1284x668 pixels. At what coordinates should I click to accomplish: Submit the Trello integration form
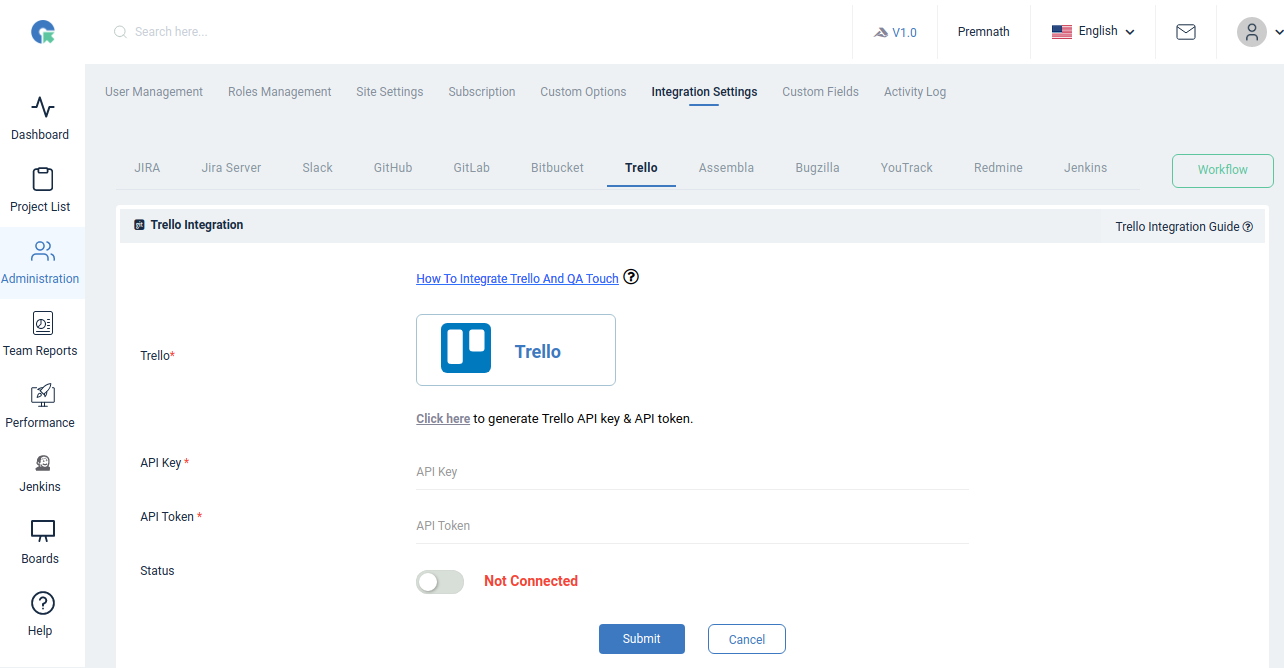click(x=641, y=638)
